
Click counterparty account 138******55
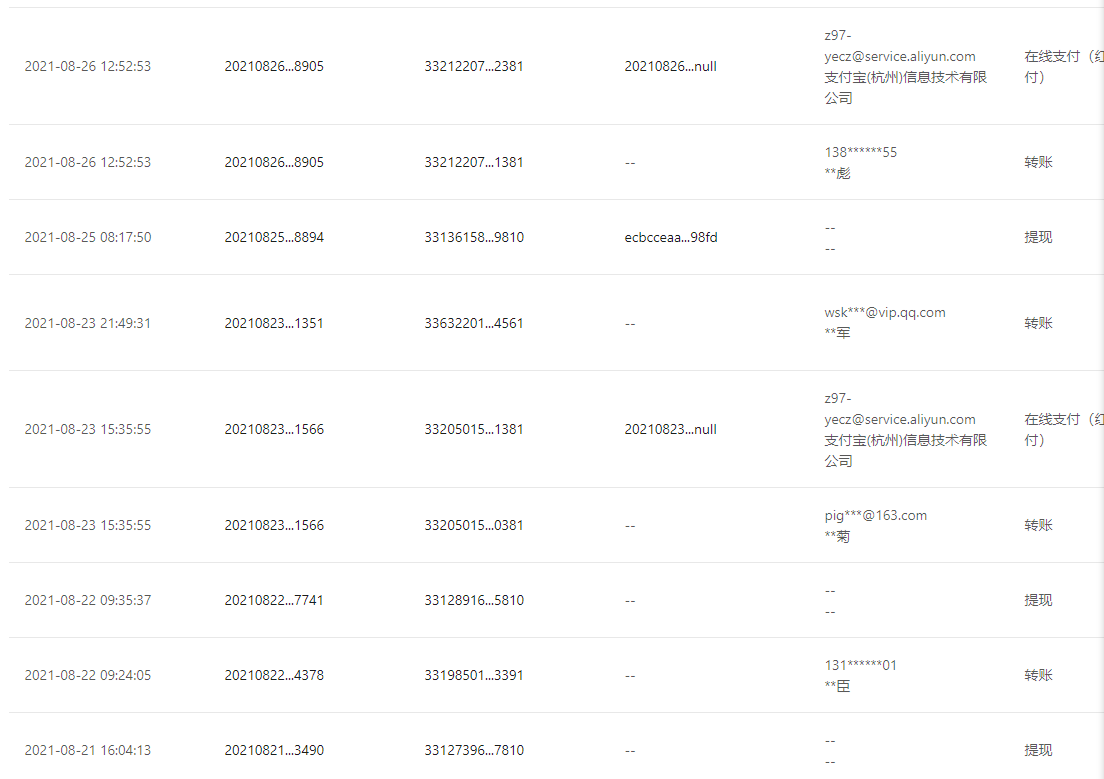tap(860, 152)
